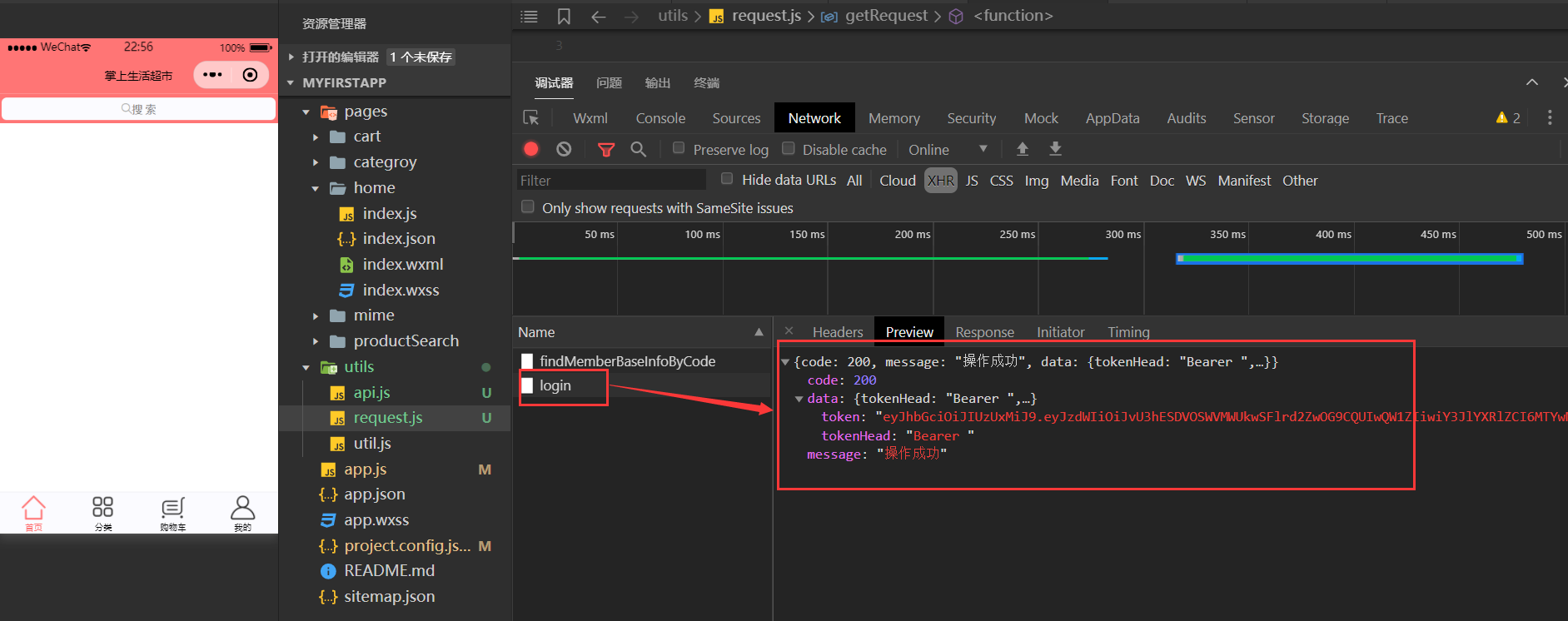Switch to the Console tab
The height and width of the screenshot is (621, 1568).
click(660, 118)
